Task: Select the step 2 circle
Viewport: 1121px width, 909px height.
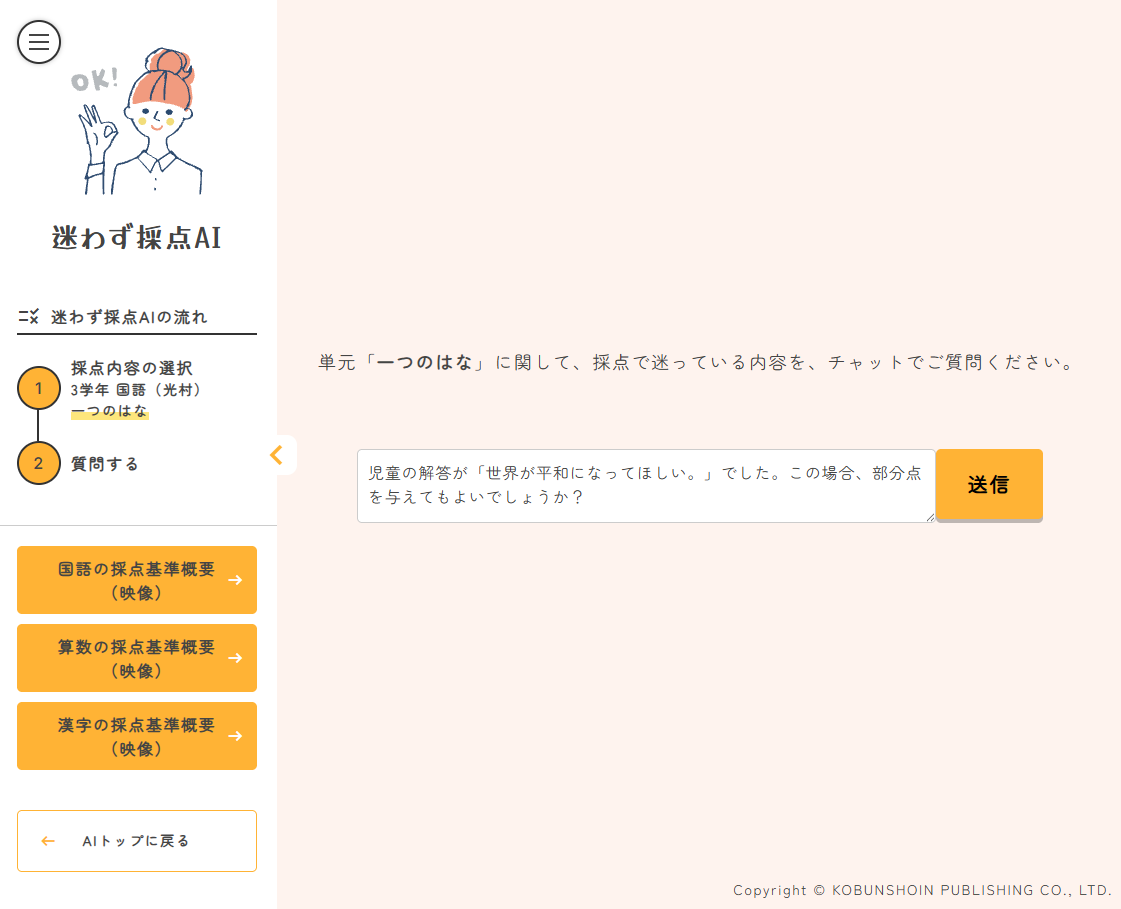Action: pyautogui.click(x=39, y=463)
